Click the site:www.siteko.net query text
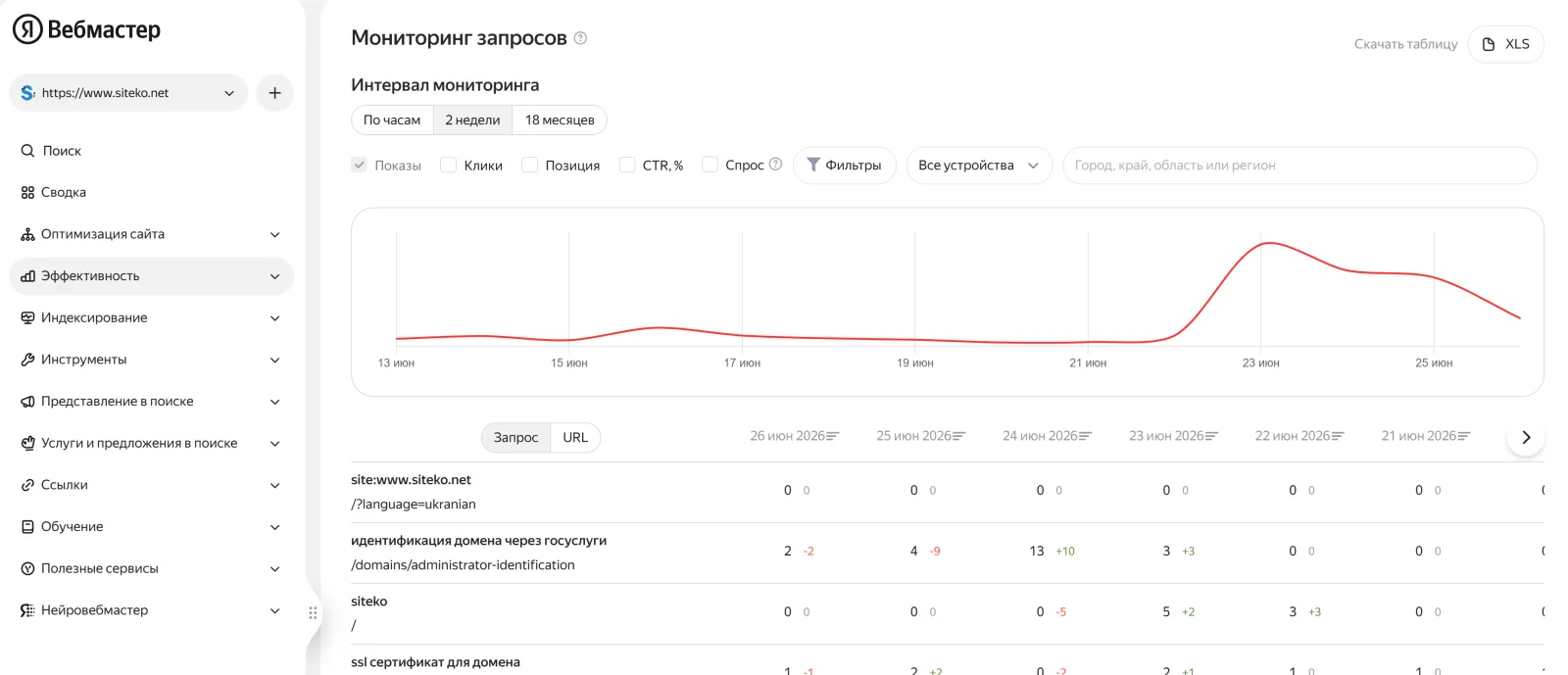 click(x=411, y=480)
